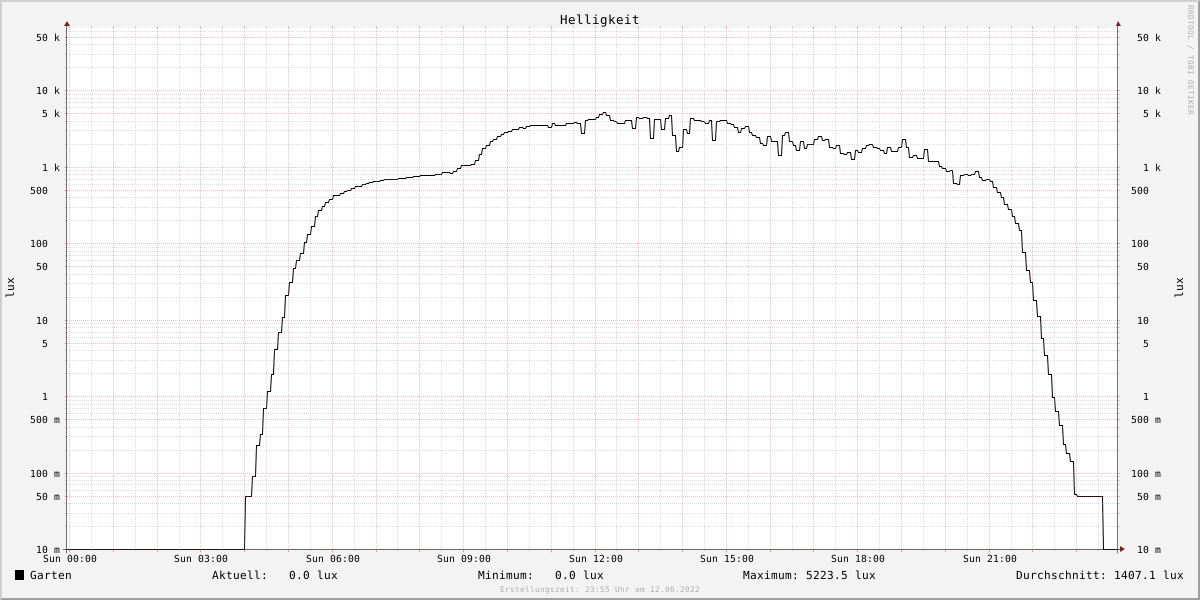Click the chart title Helligkeit
Viewport: 1200px width, 600px height.
[600, 19]
